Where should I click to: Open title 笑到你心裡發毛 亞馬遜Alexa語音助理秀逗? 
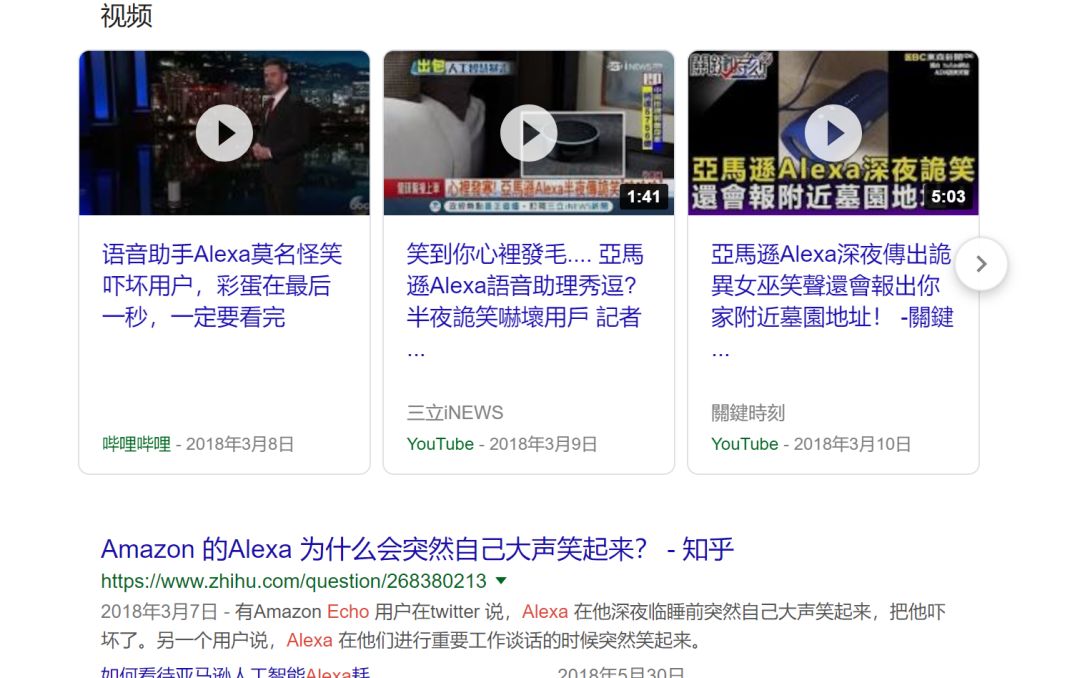tap(525, 301)
